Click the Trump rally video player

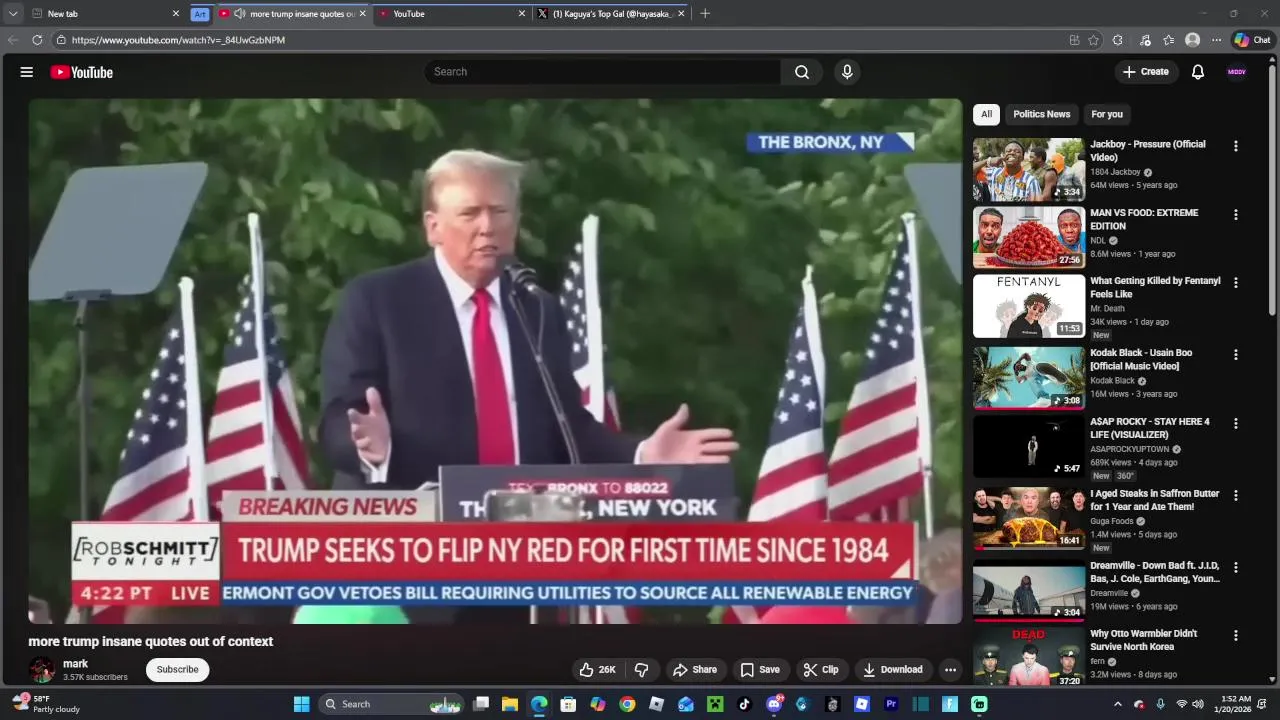495,361
